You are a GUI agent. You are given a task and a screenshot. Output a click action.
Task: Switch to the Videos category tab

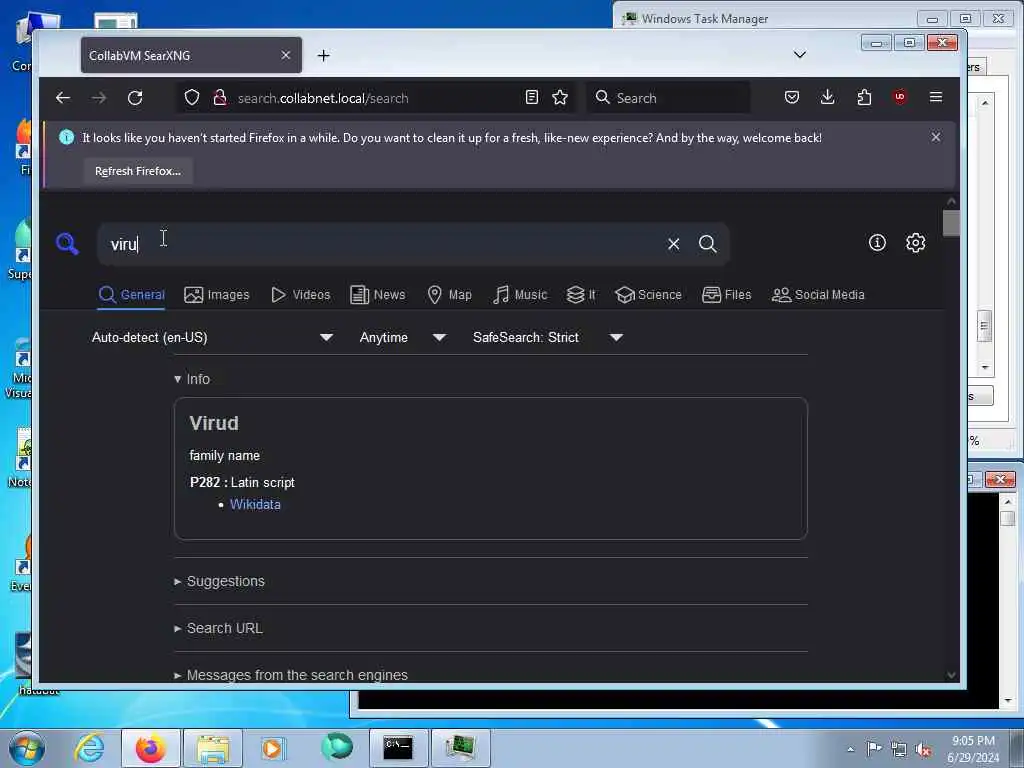click(x=300, y=295)
